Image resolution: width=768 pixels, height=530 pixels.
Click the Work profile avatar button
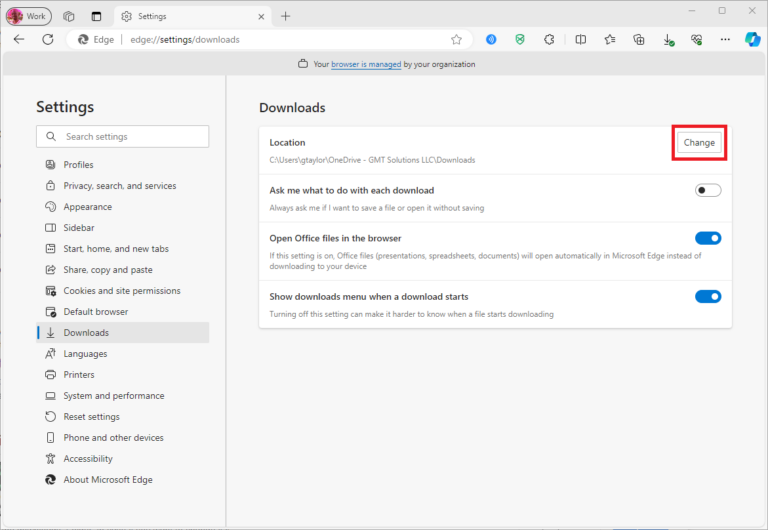[28, 16]
